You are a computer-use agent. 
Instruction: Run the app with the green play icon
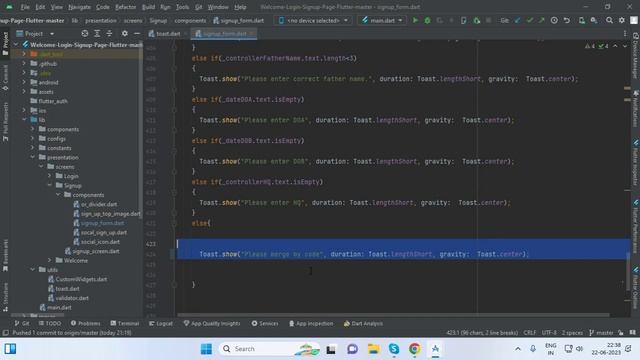tap(415, 20)
